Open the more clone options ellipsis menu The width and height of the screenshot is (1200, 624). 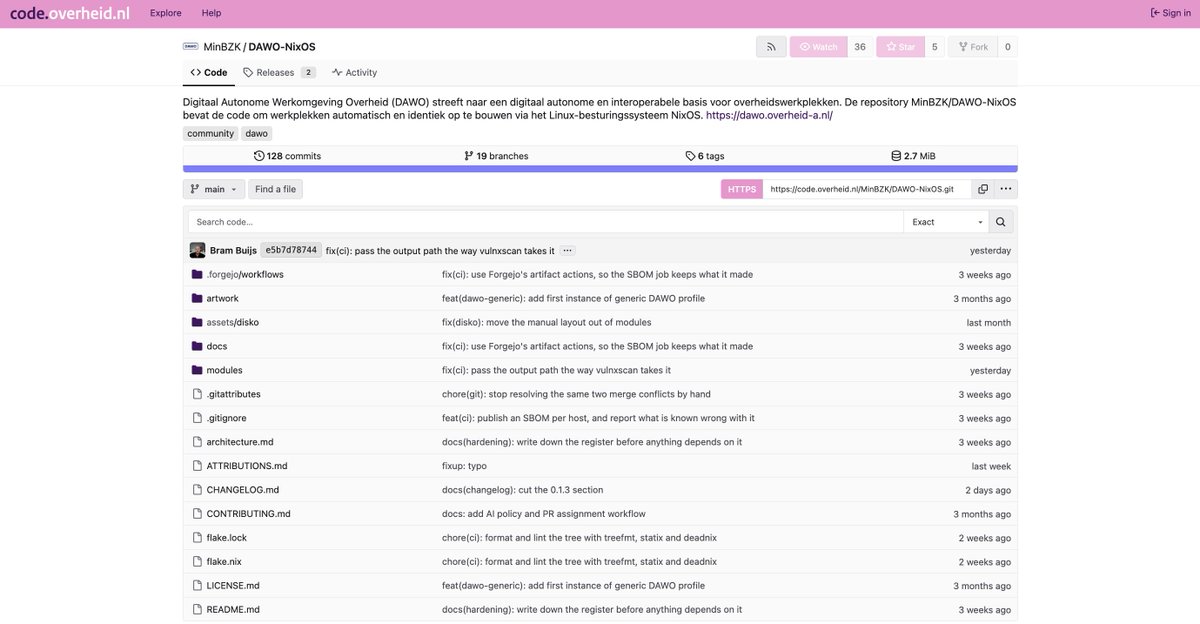click(1006, 189)
